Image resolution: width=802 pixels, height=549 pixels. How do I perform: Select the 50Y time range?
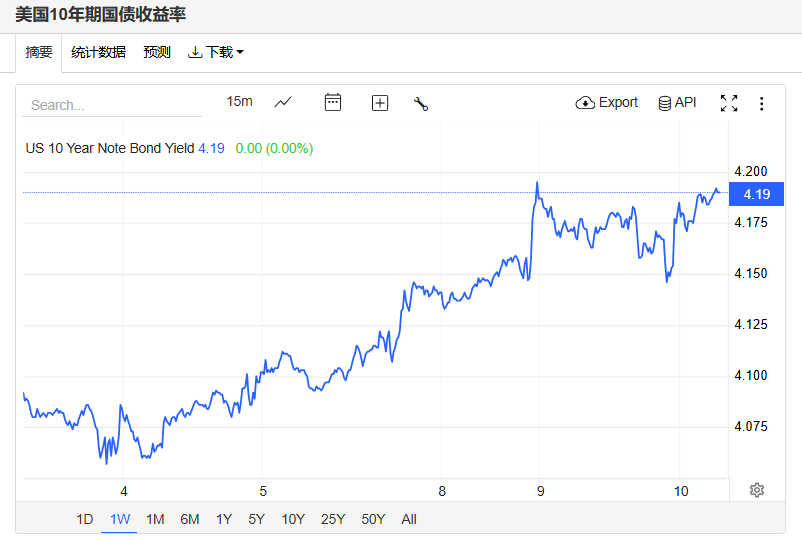click(x=373, y=519)
